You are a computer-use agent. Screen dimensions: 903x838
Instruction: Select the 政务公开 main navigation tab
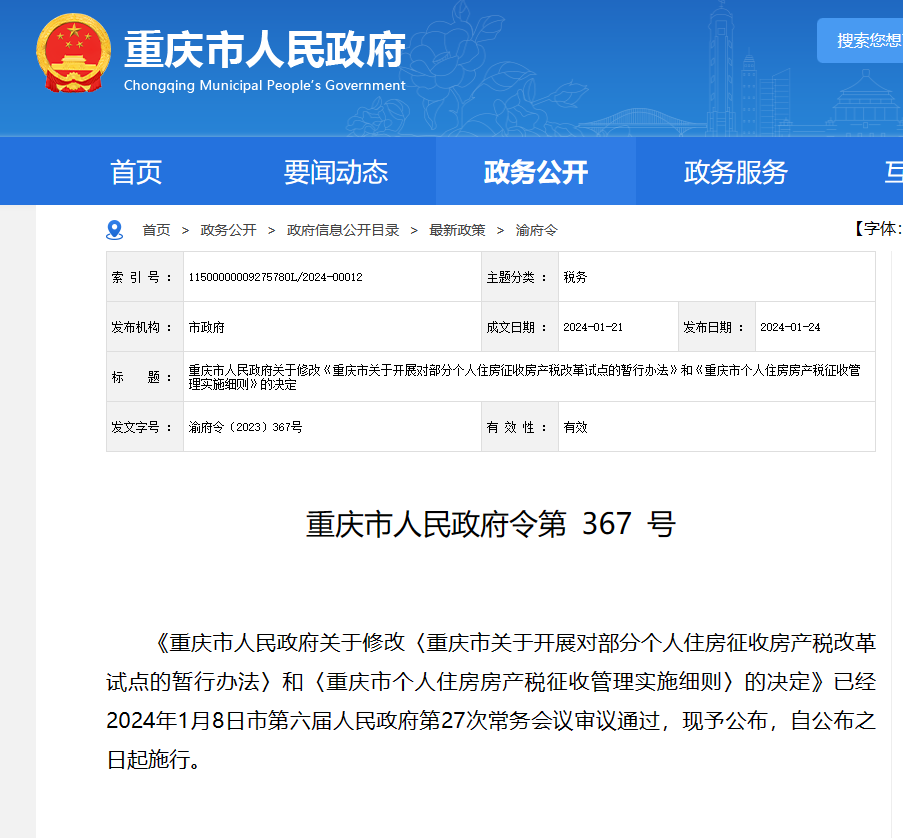[535, 172]
